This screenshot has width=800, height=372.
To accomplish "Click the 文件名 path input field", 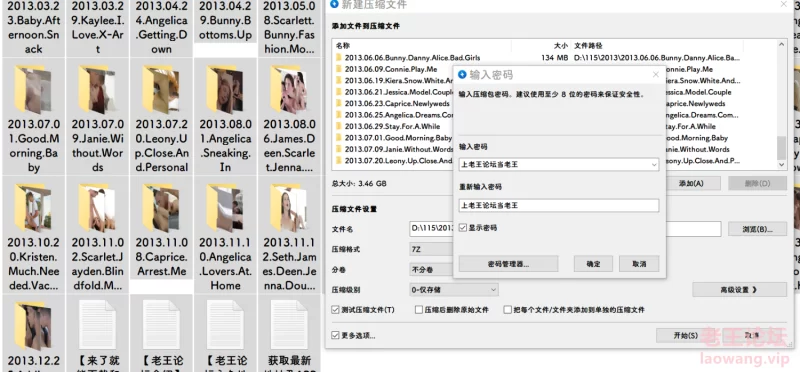I will click(565, 229).
